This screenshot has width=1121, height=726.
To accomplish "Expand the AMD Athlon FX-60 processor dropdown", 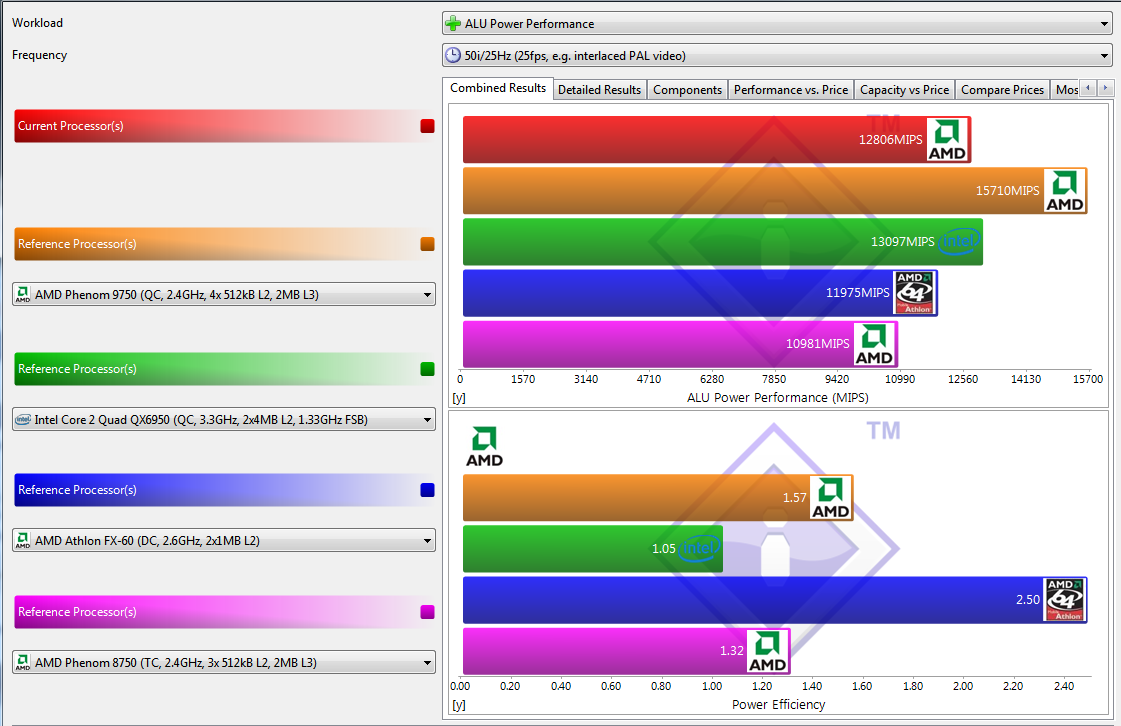I will click(224, 541).
